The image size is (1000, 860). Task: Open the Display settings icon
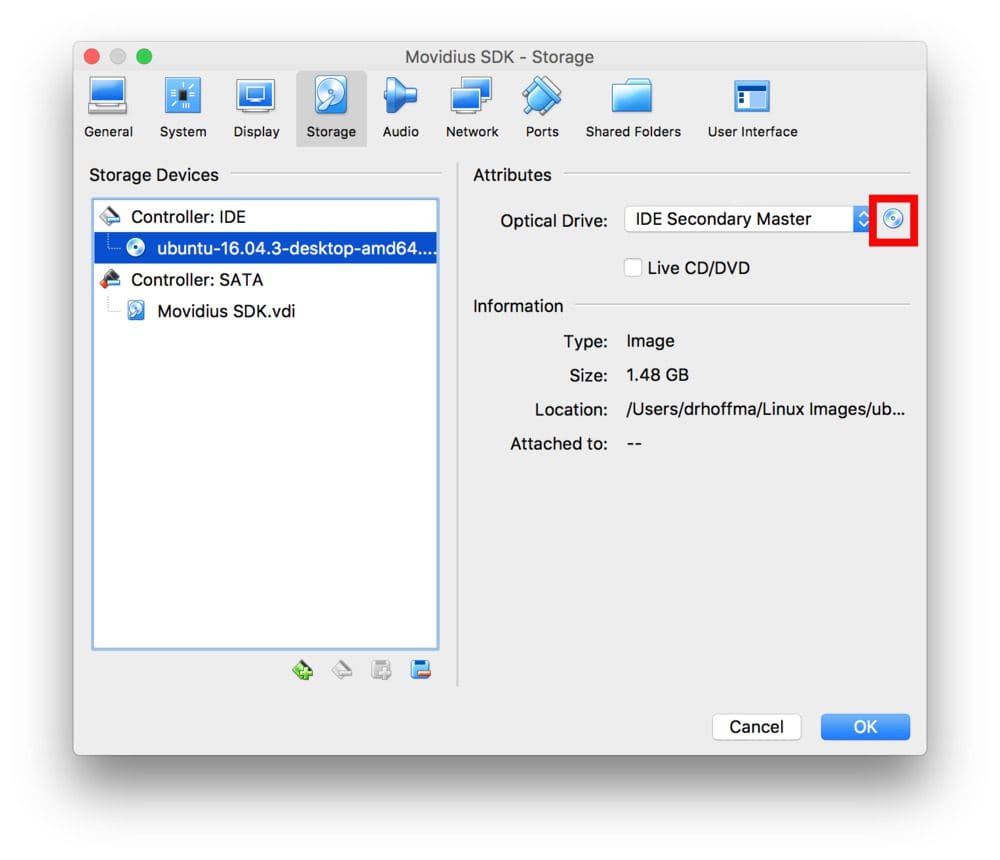click(x=256, y=107)
